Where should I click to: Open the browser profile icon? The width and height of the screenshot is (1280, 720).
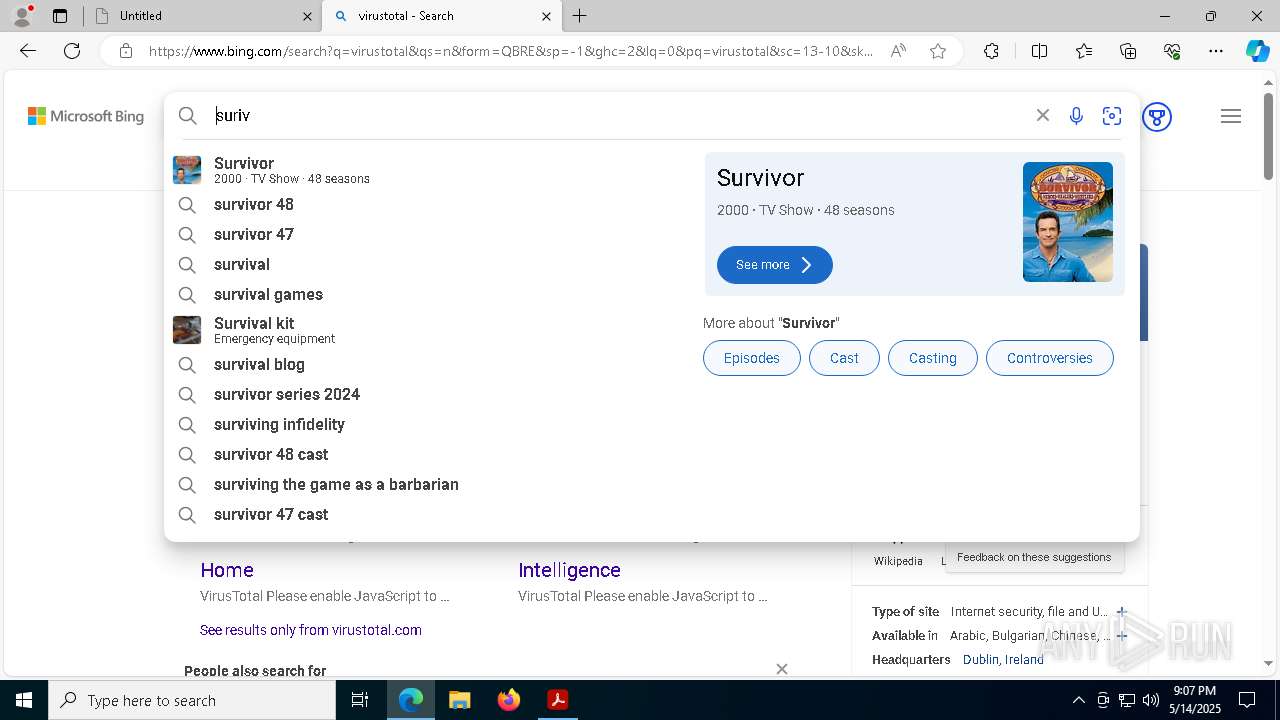(22, 16)
